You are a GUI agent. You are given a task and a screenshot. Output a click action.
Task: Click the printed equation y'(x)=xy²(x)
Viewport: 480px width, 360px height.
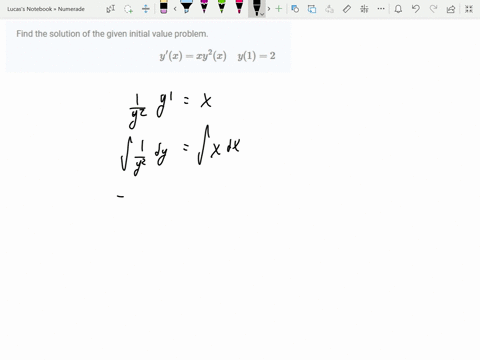(x=193, y=55)
